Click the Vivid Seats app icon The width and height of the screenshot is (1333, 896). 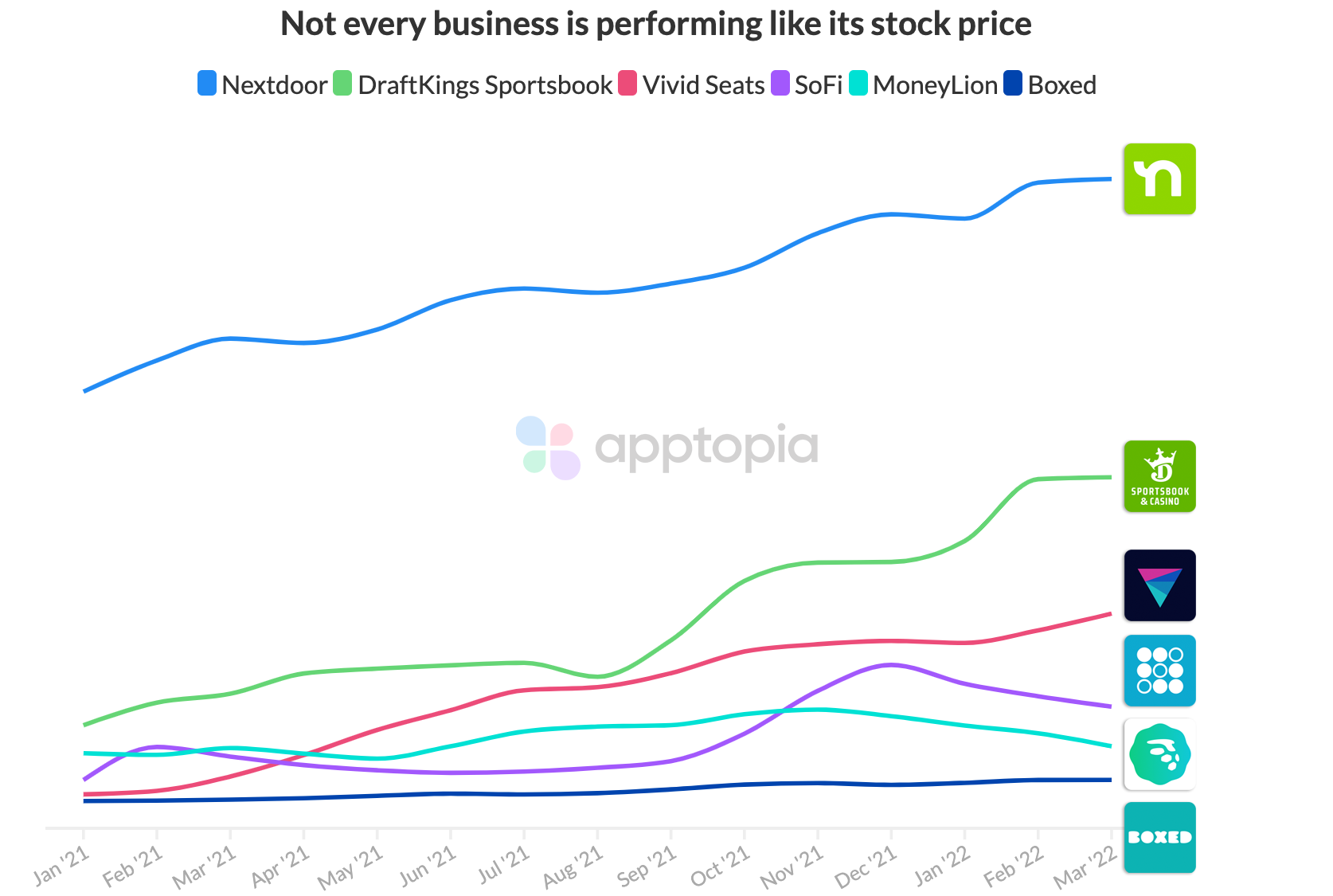click(1159, 585)
